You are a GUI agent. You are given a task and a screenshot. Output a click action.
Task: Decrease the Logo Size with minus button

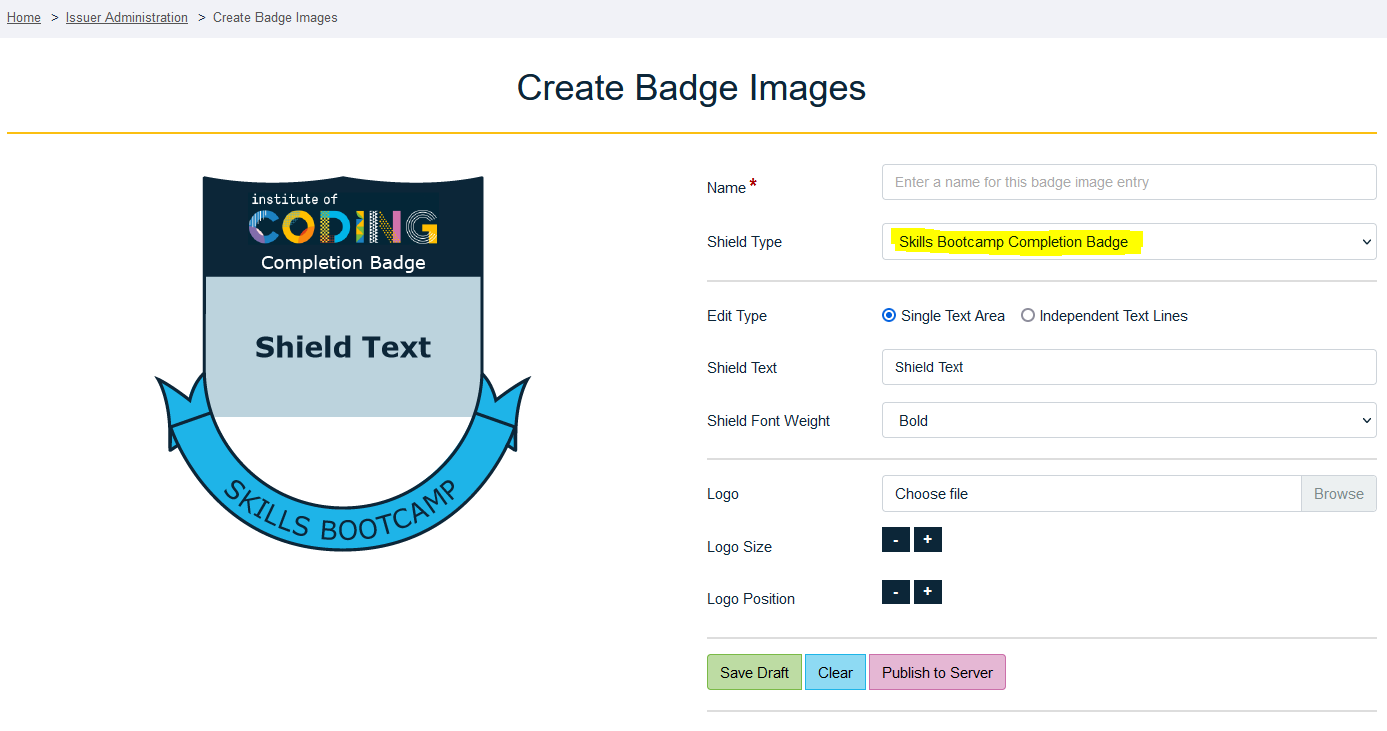click(895, 540)
